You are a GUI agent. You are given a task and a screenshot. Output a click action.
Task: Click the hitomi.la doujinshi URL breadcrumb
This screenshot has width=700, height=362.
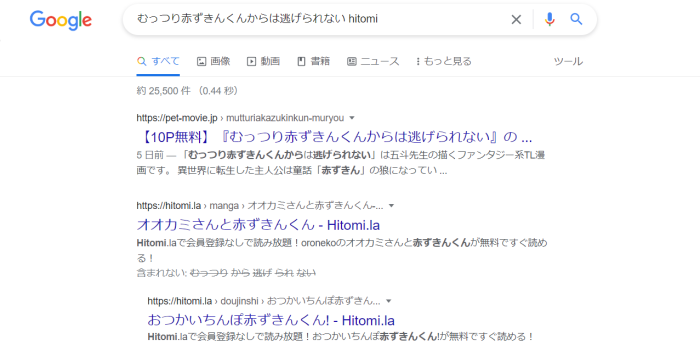tap(264, 301)
